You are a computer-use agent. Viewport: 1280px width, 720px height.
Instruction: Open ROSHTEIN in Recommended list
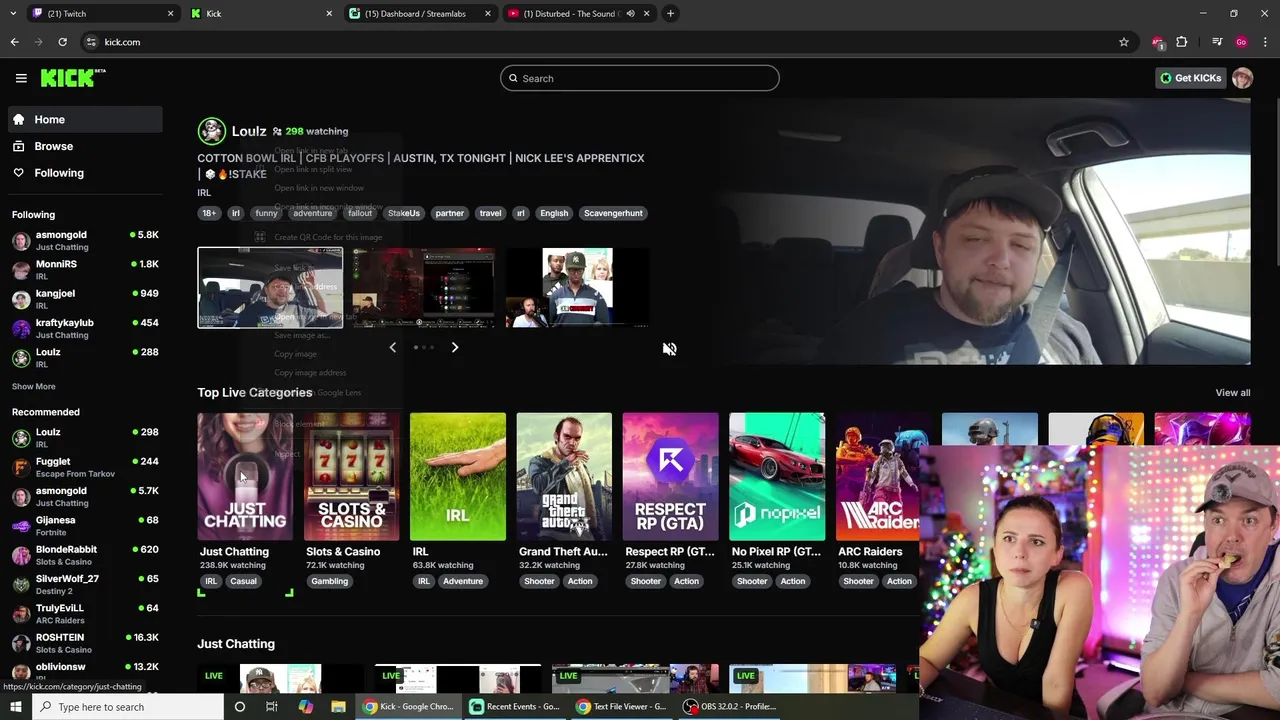(84, 643)
